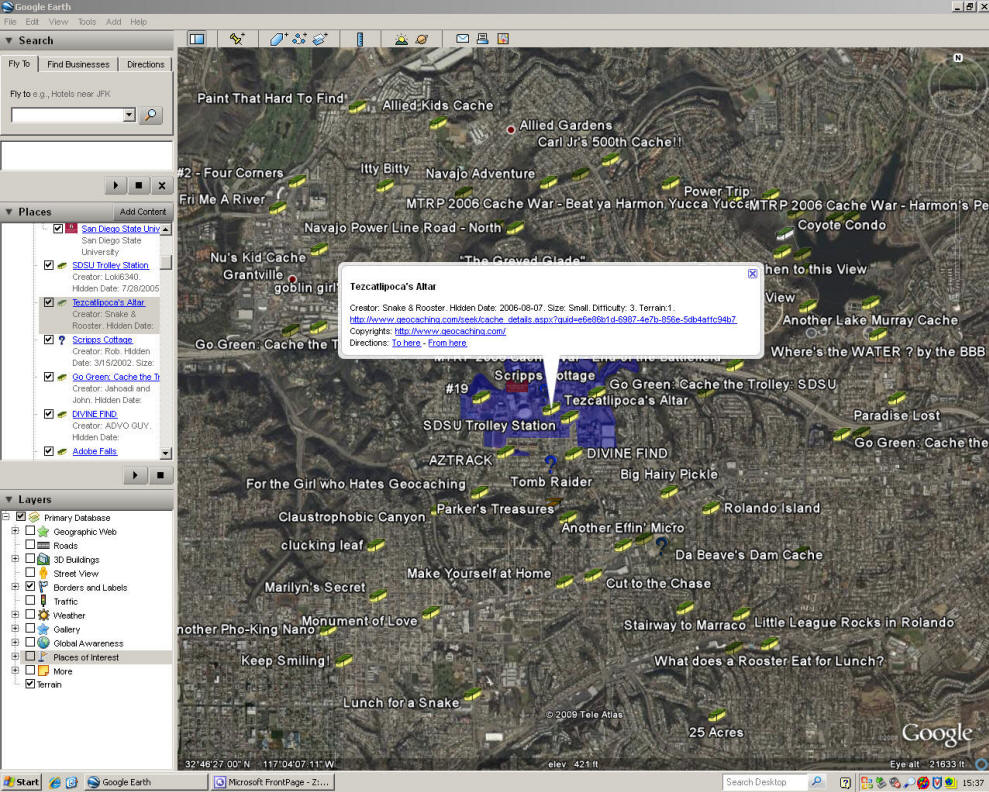
Task: Click the Add Content button
Action: 143,212
